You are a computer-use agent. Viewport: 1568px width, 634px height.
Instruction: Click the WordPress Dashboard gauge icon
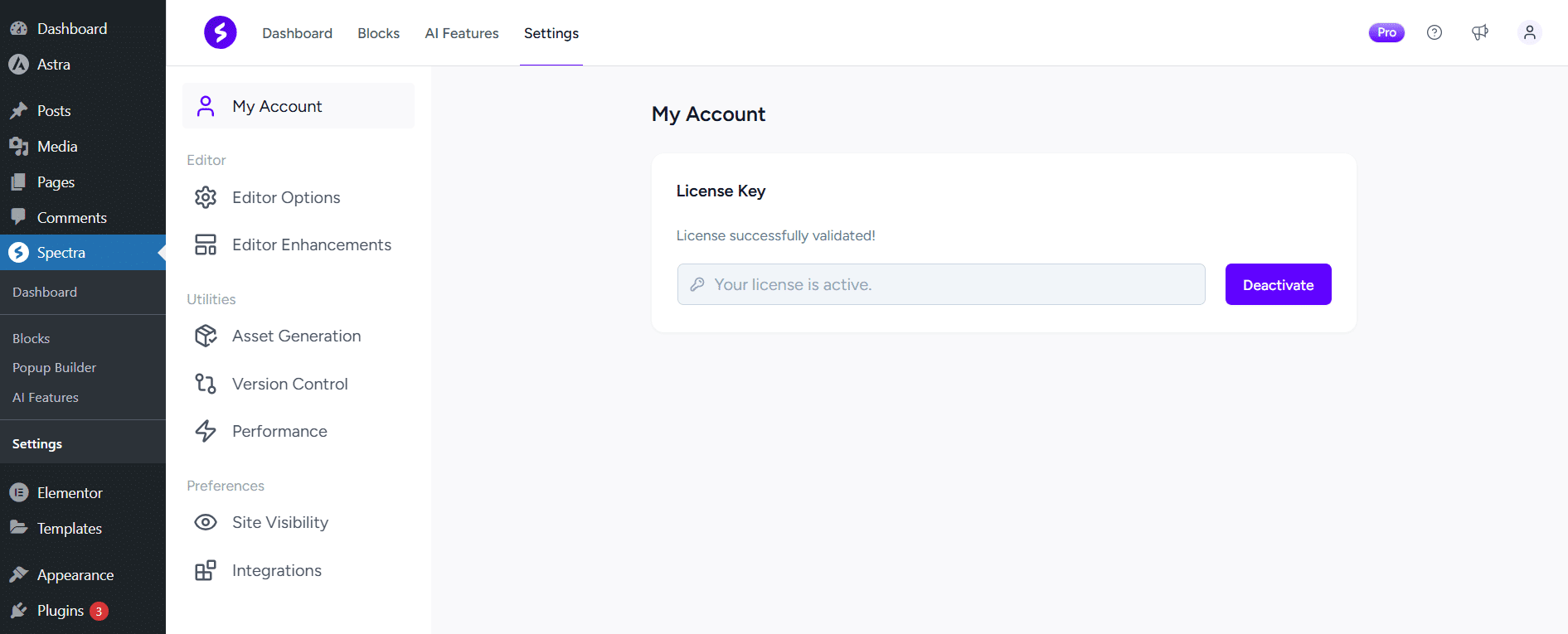point(18,28)
